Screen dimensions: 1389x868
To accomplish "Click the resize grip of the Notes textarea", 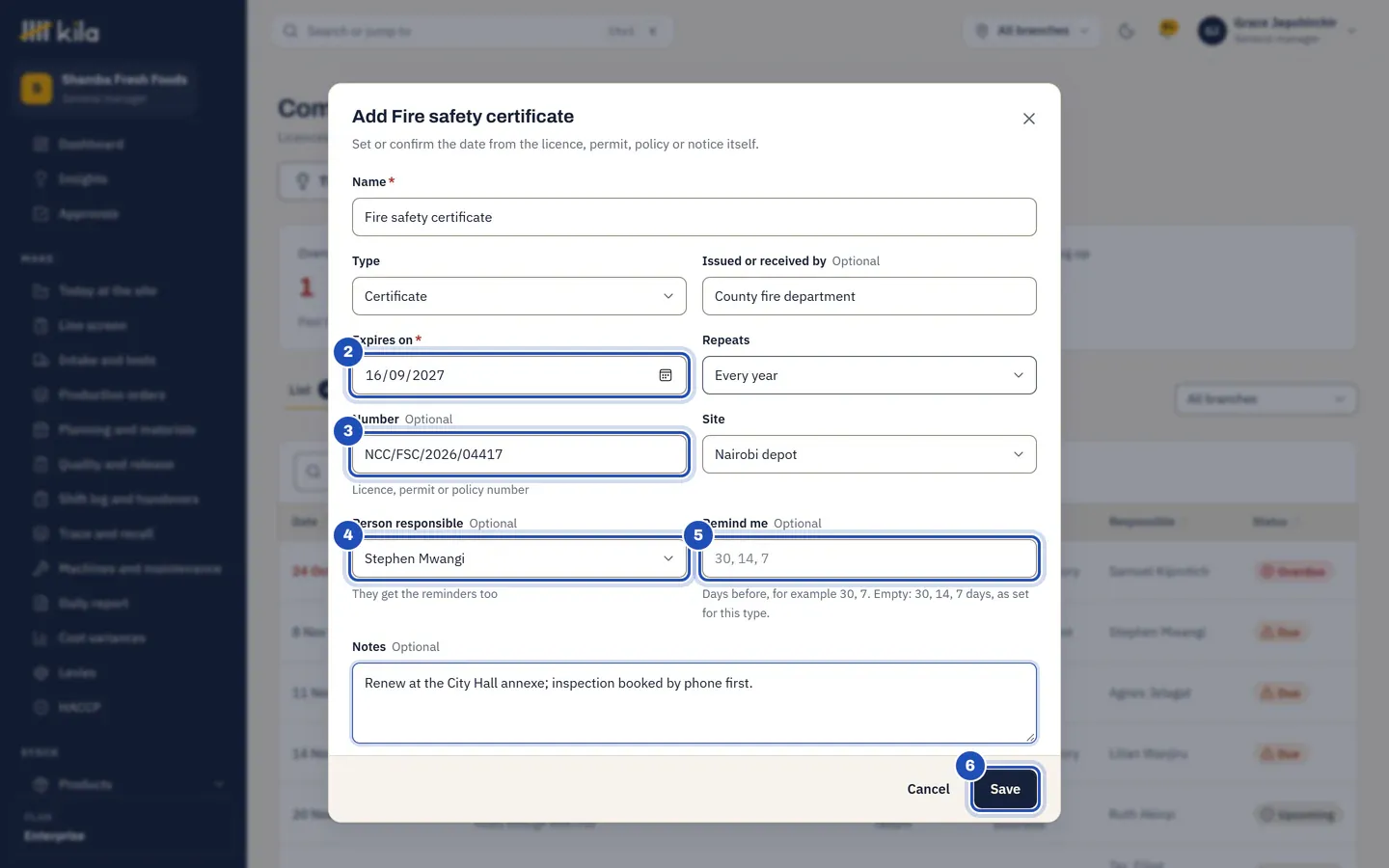I will [x=1030, y=737].
